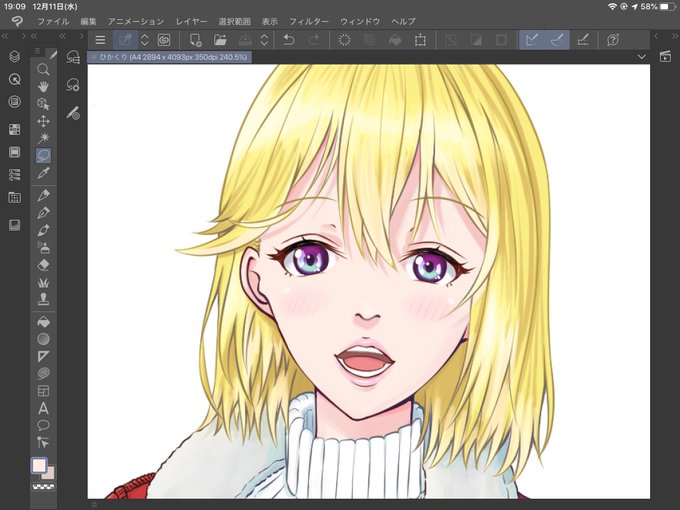
Task: Open the help question mark icon
Action: 613,40
